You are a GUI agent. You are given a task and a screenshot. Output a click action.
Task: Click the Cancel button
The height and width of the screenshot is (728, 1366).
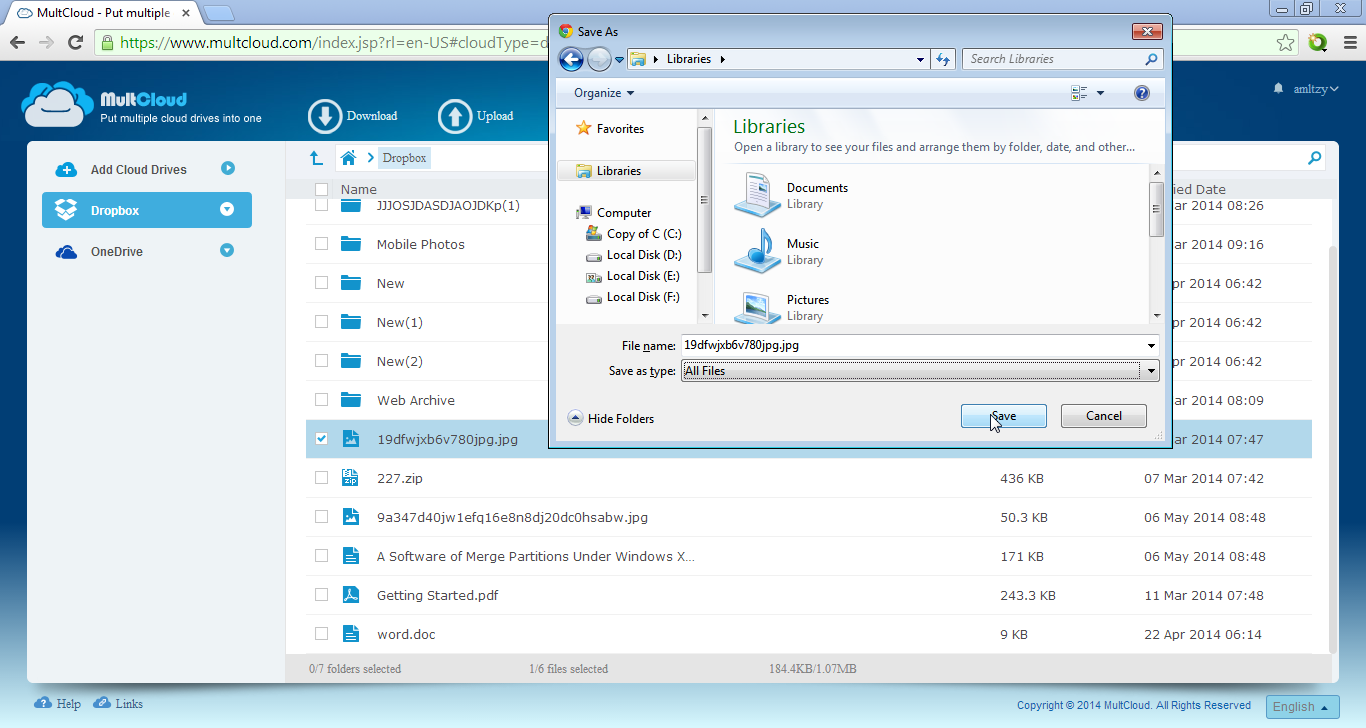tap(1103, 416)
